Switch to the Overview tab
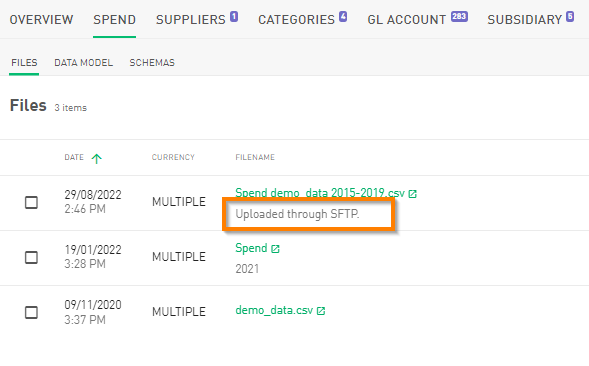The height and width of the screenshot is (366, 589). pyautogui.click(x=41, y=20)
